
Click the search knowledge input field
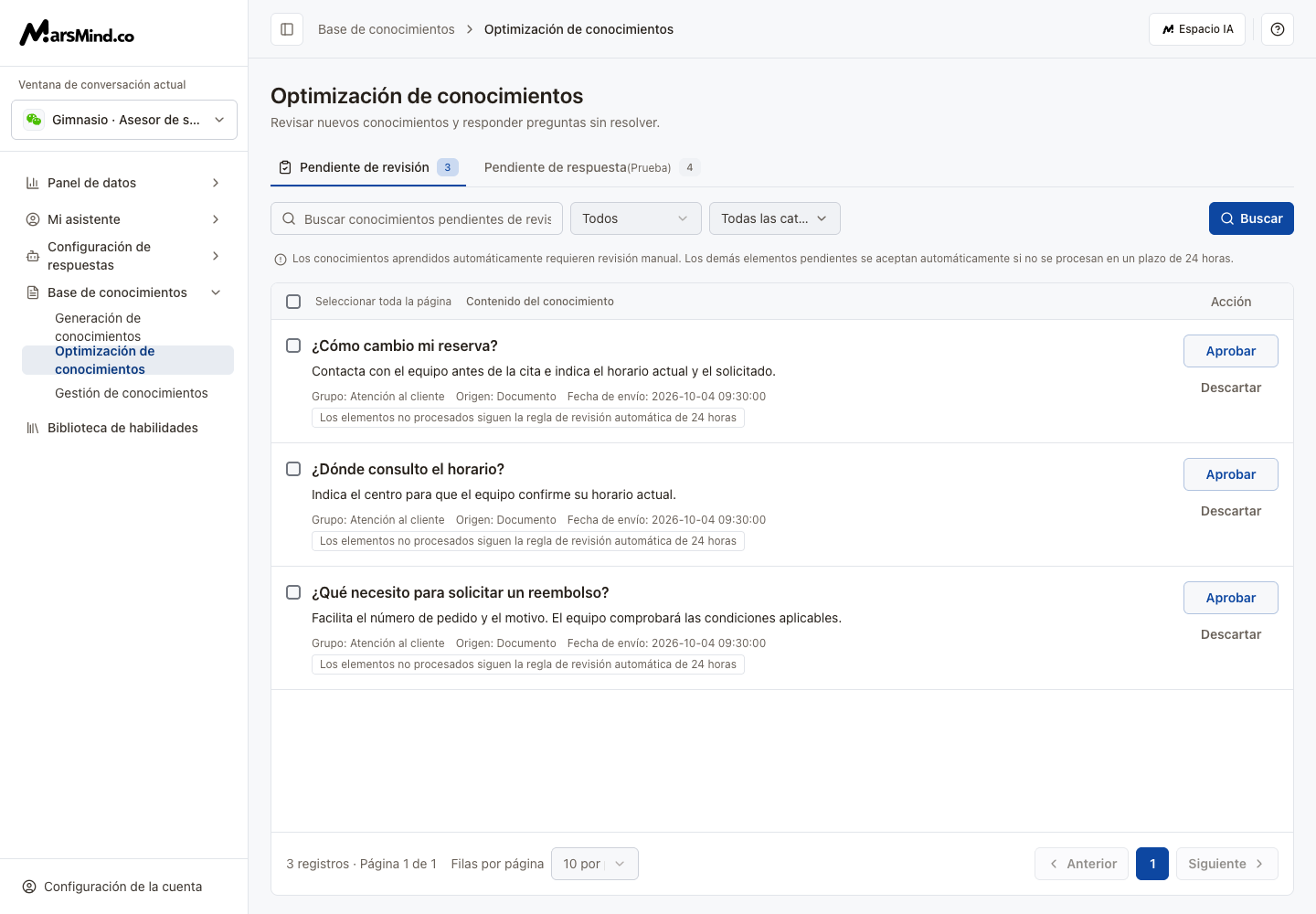[417, 218]
